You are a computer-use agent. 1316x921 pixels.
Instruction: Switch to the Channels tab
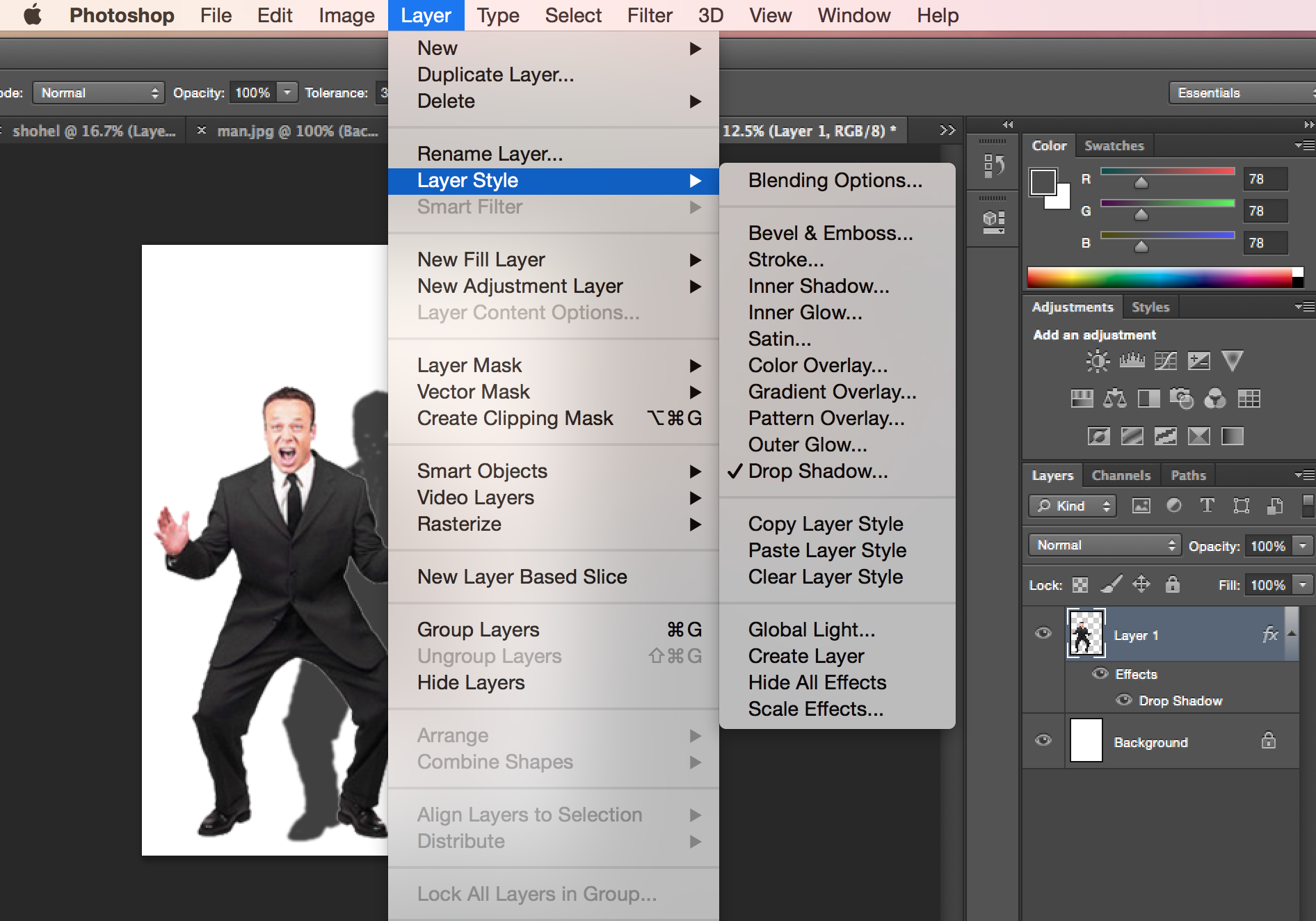point(1121,475)
